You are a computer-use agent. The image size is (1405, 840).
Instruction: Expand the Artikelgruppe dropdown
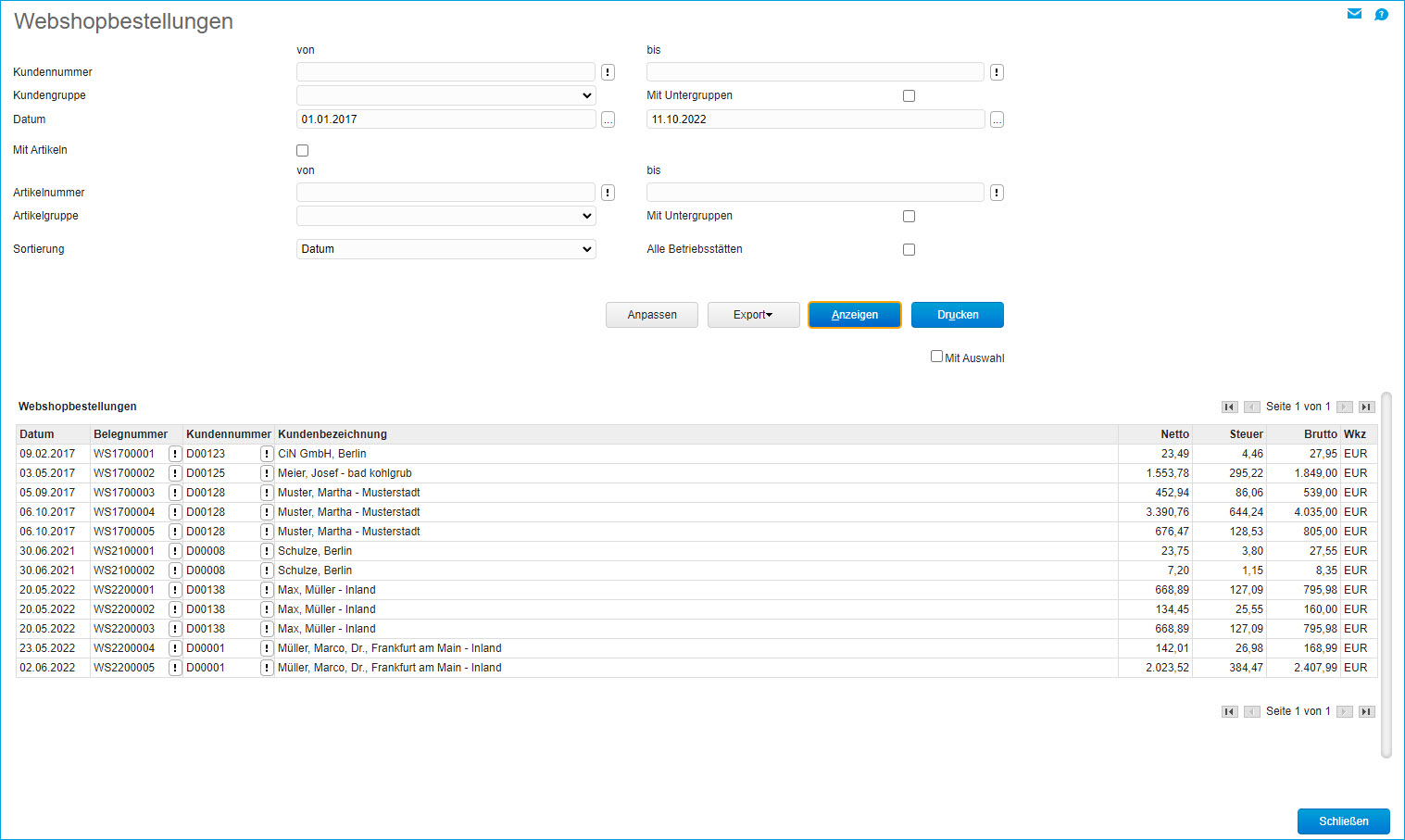tap(445, 216)
